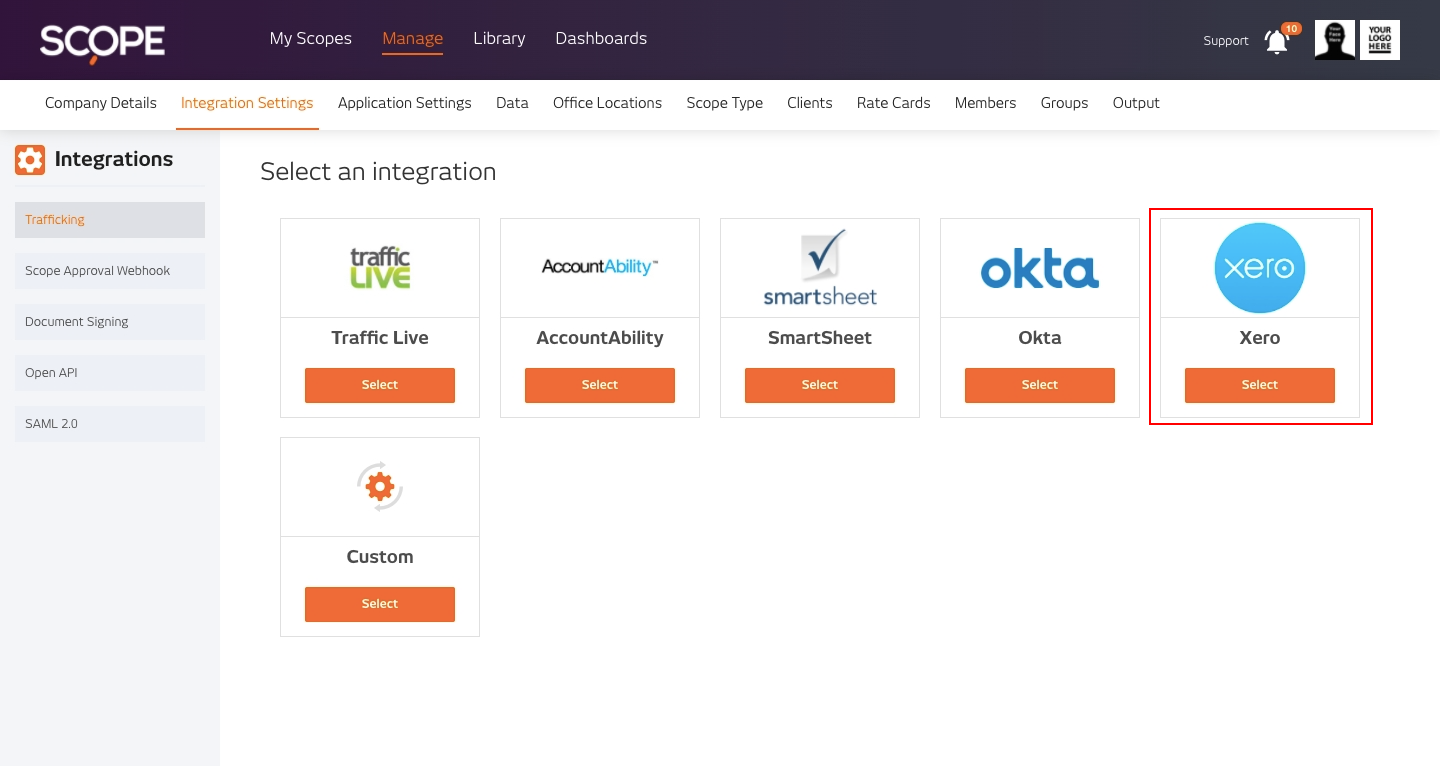This screenshot has height=766, width=1440.
Task: Click the 'Select an integration' heading
Action: pos(378,172)
